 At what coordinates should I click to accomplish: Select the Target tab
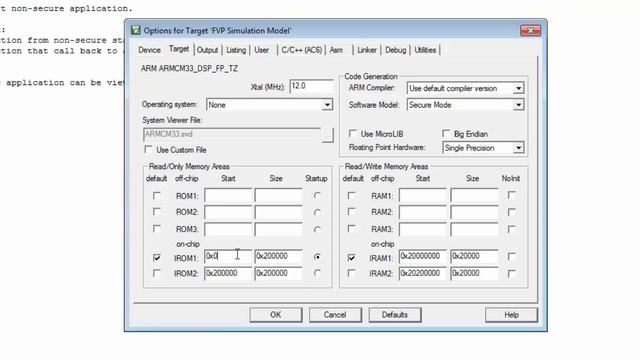point(179,49)
